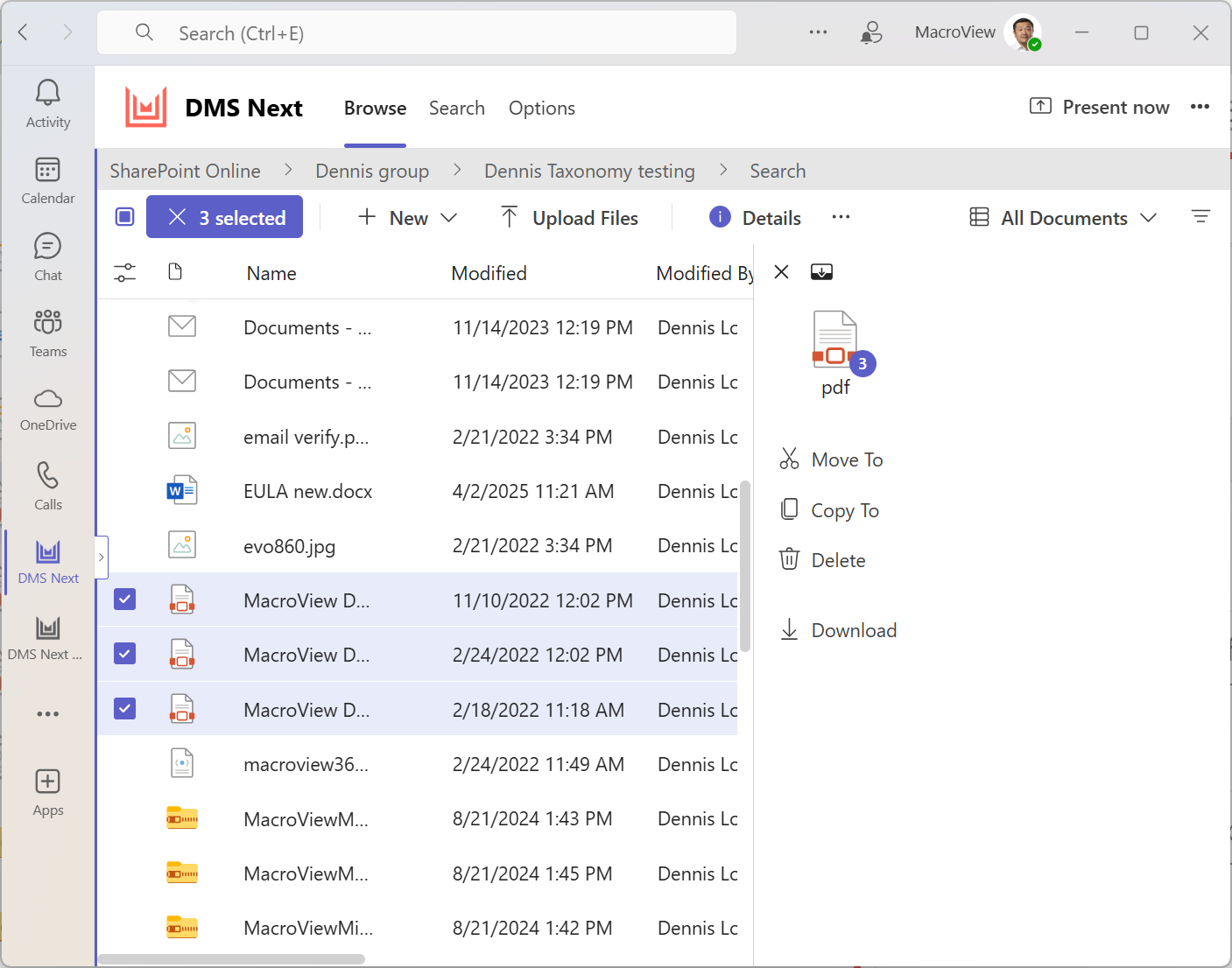Sort by the file type column icon
Image resolution: width=1232 pixels, height=968 pixels.
click(175, 272)
